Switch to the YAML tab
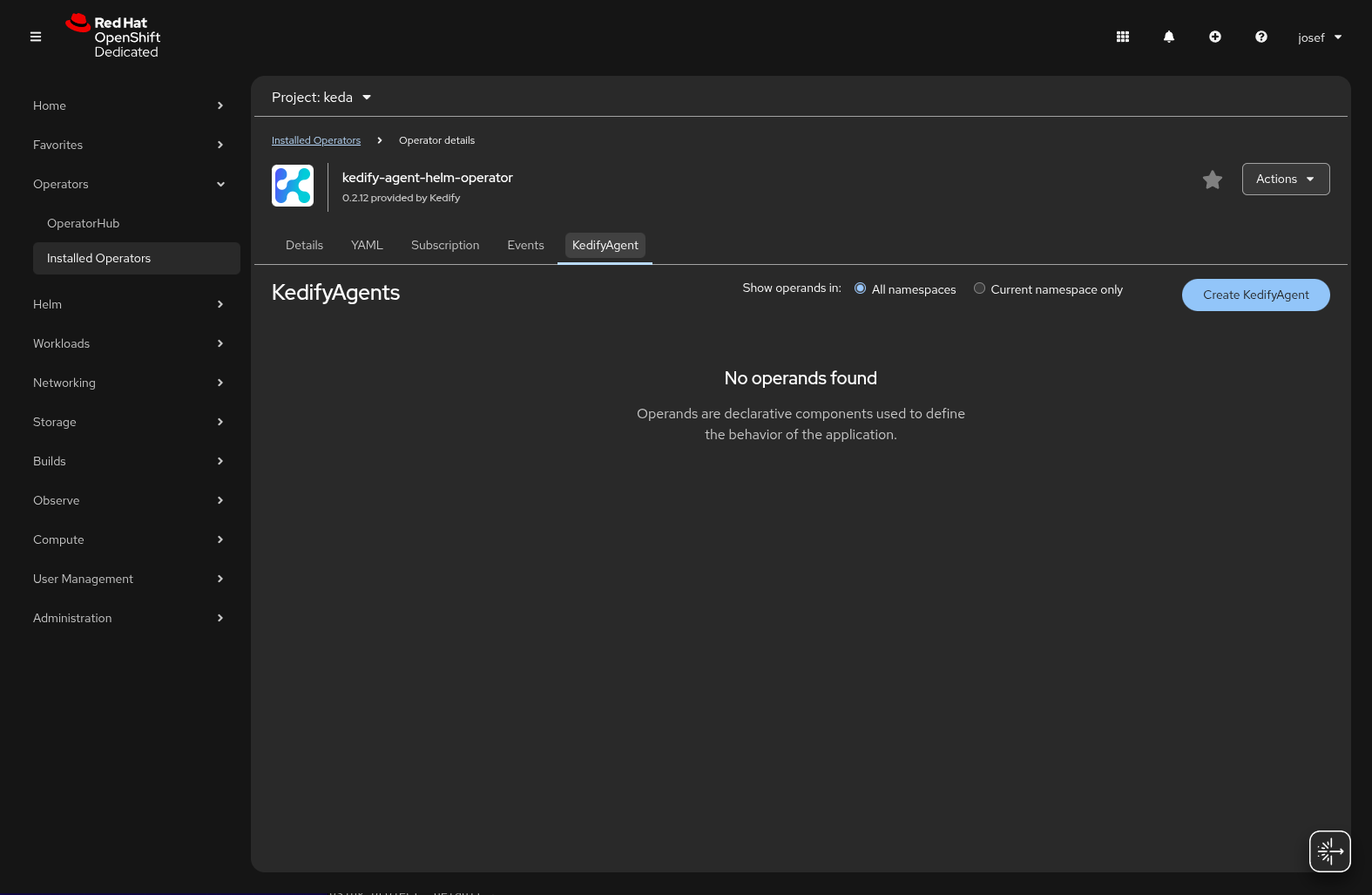 tap(367, 245)
